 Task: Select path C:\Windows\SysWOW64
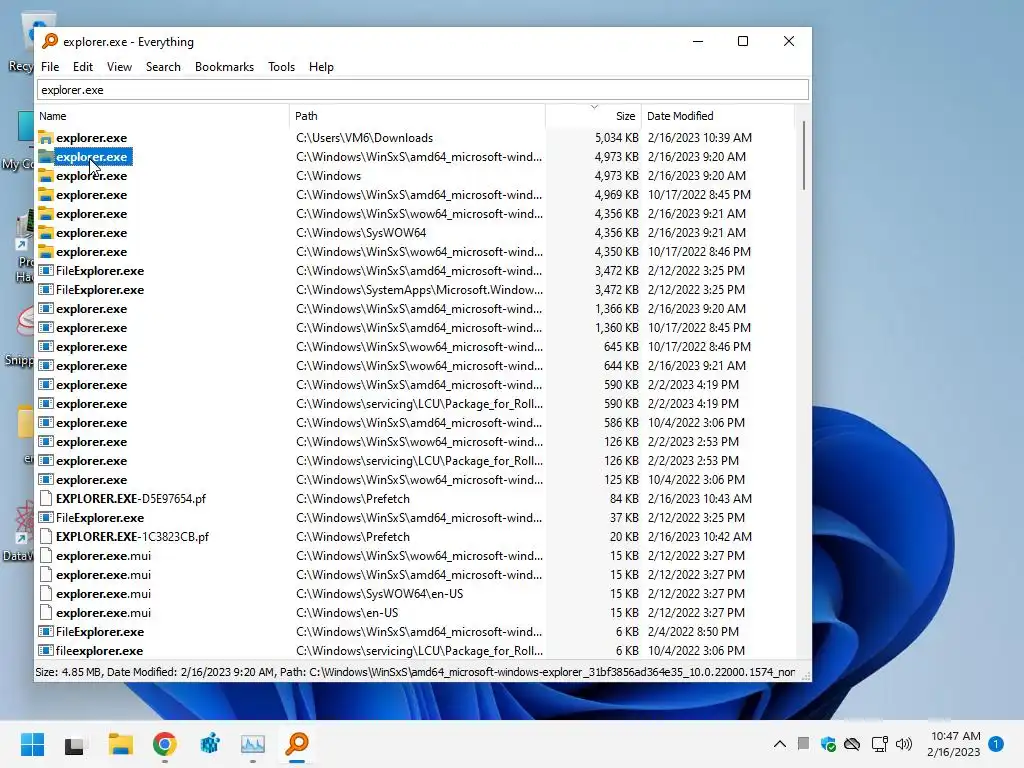coord(360,232)
